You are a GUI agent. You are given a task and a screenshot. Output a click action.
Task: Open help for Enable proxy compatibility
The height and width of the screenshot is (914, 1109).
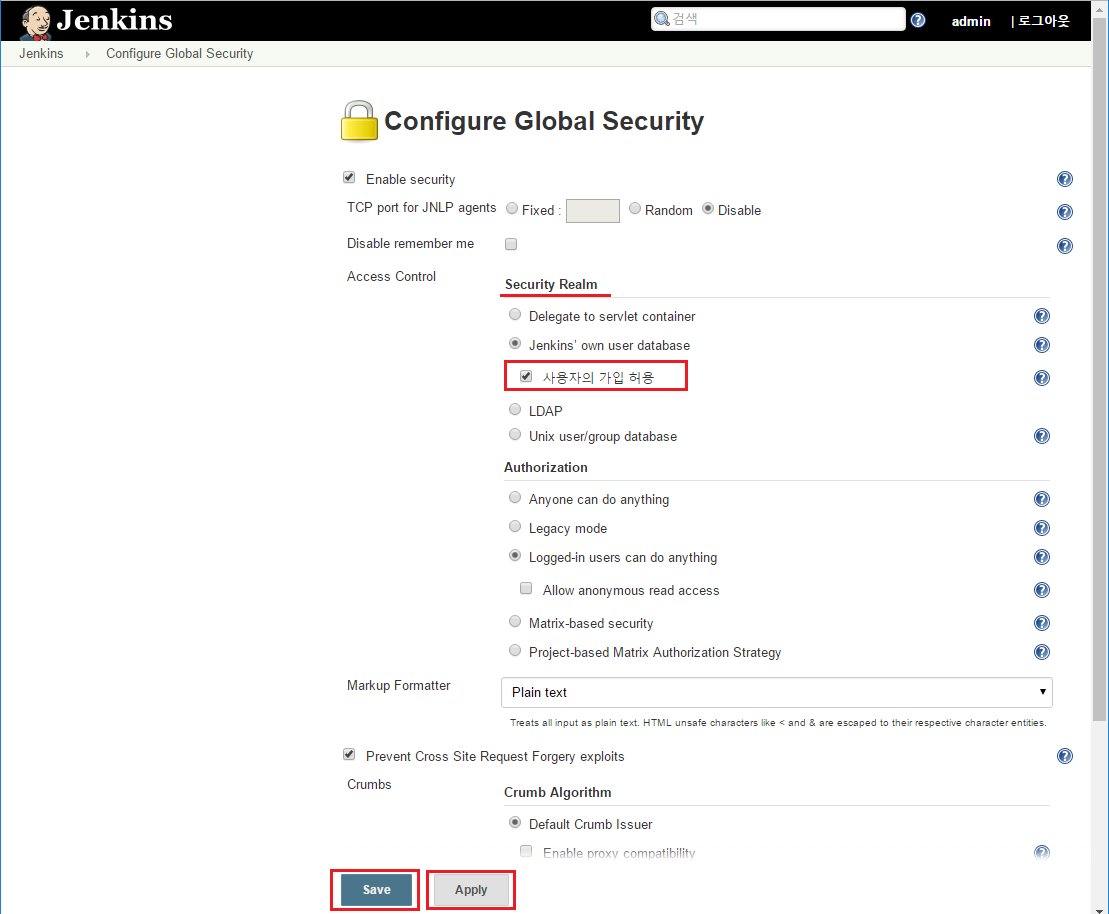(x=1041, y=852)
